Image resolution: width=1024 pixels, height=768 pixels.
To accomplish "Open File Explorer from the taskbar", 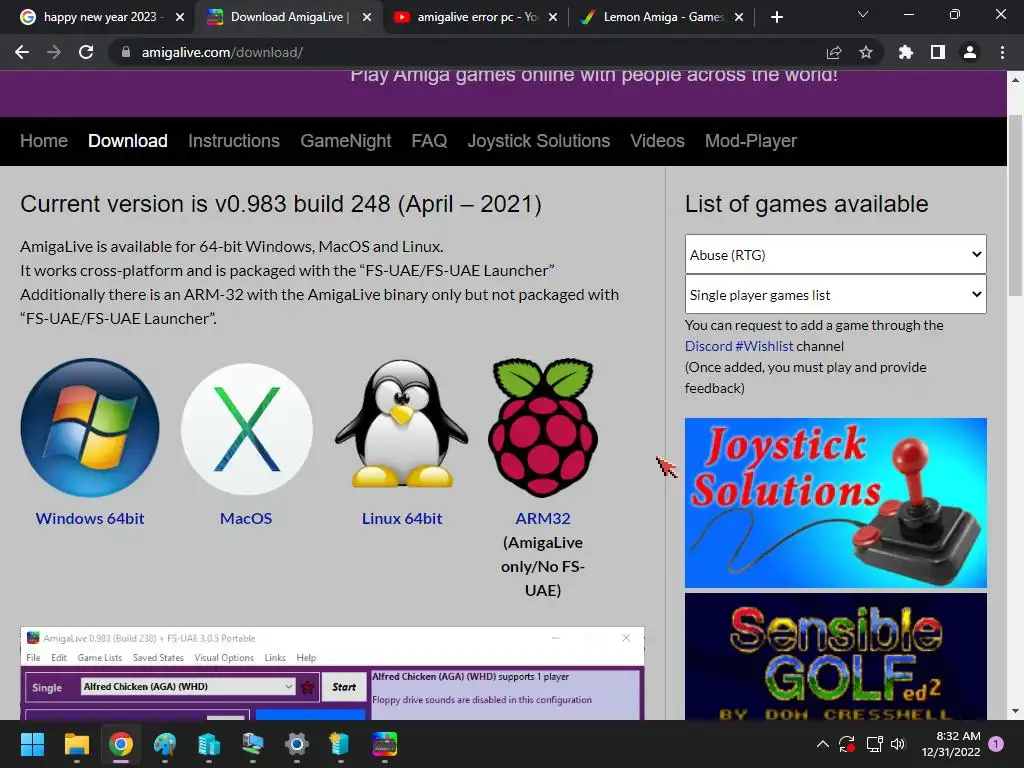I will (76, 744).
